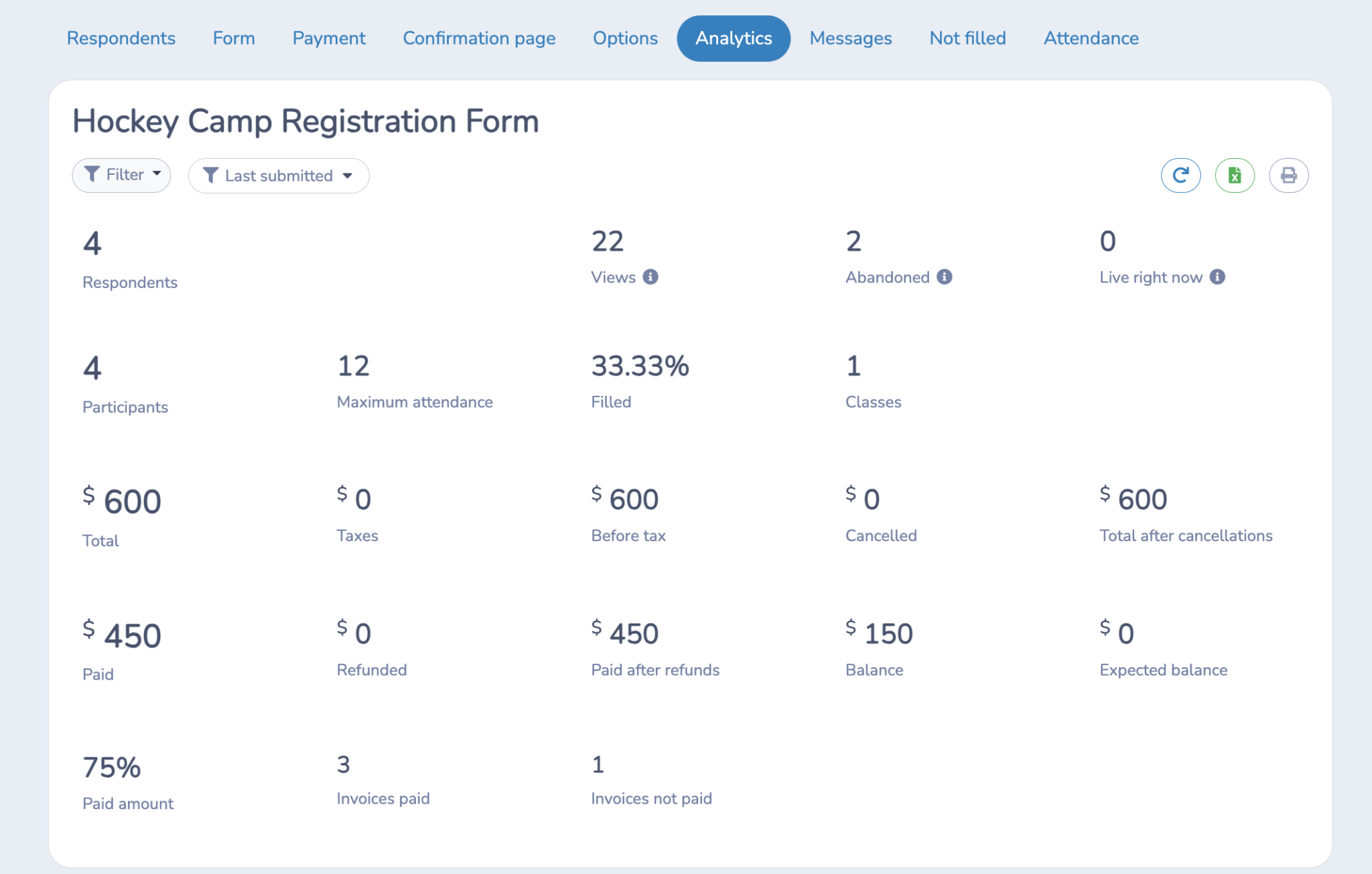Click the Refunded label
The image size is (1372, 874).
coord(372,670)
